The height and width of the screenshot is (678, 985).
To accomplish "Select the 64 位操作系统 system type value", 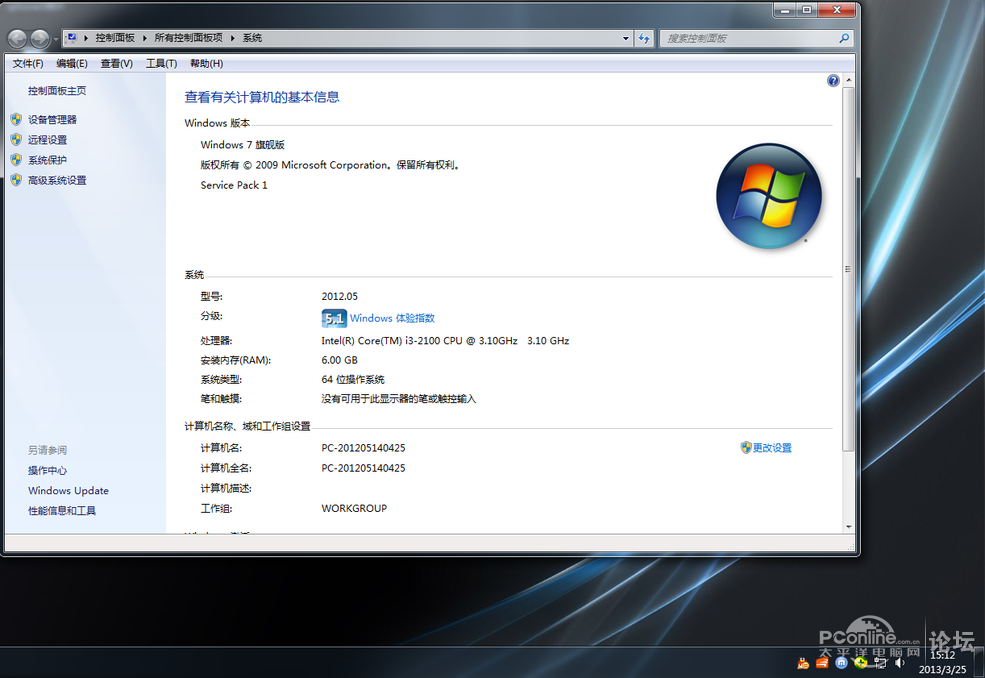I will click(353, 380).
